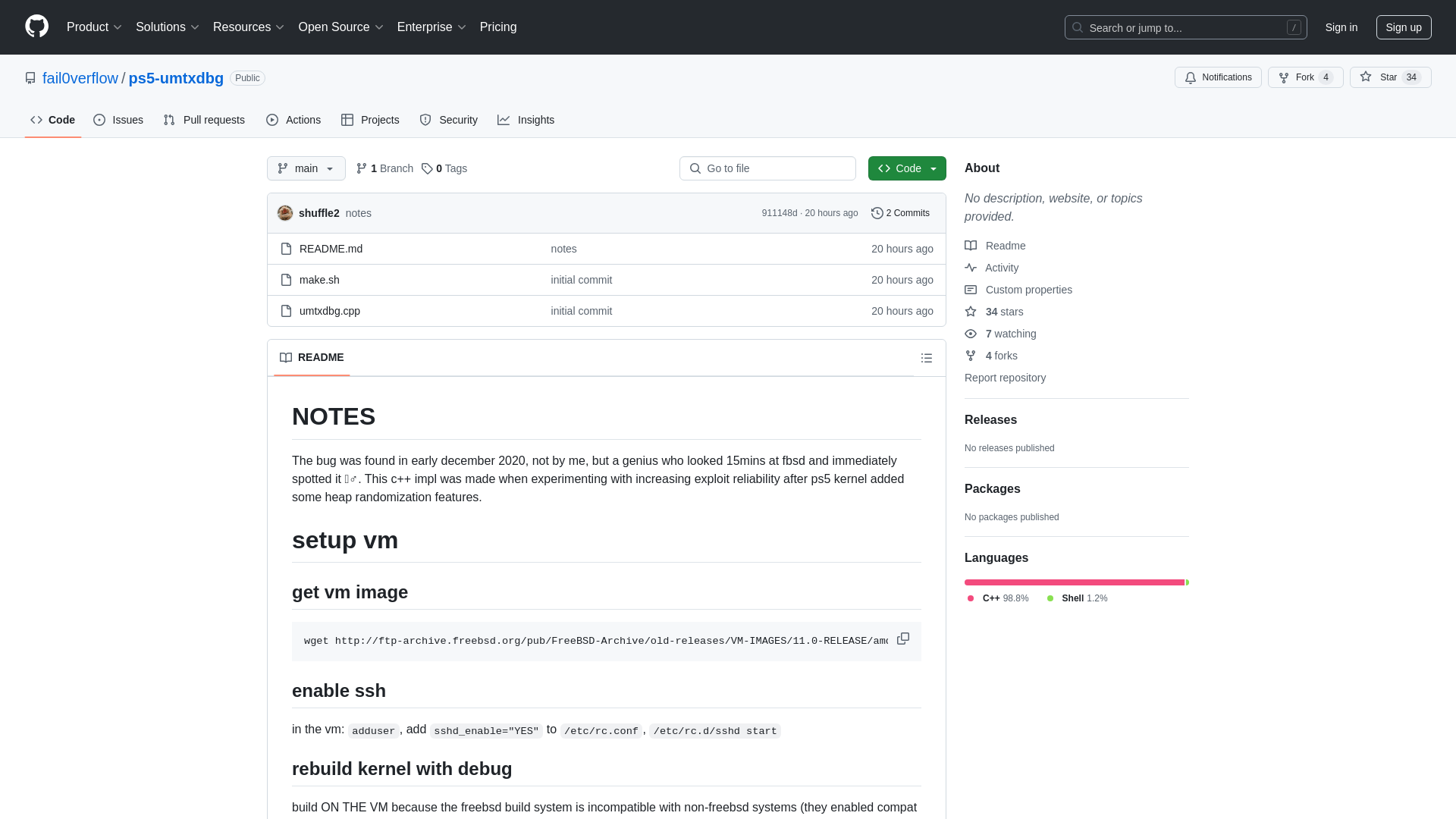The width and height of the screenshot is (1456, 819).
Task: Click the Pull requests icon
Action: click(x=168, y=119)
